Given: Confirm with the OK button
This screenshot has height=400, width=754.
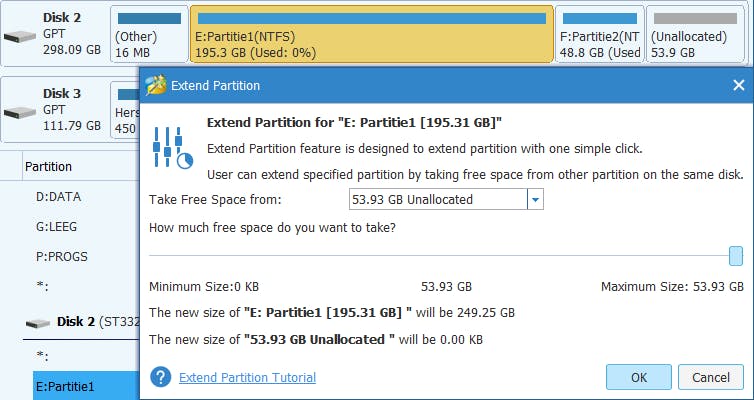Looking at the screenshot, I should point(638,377).
